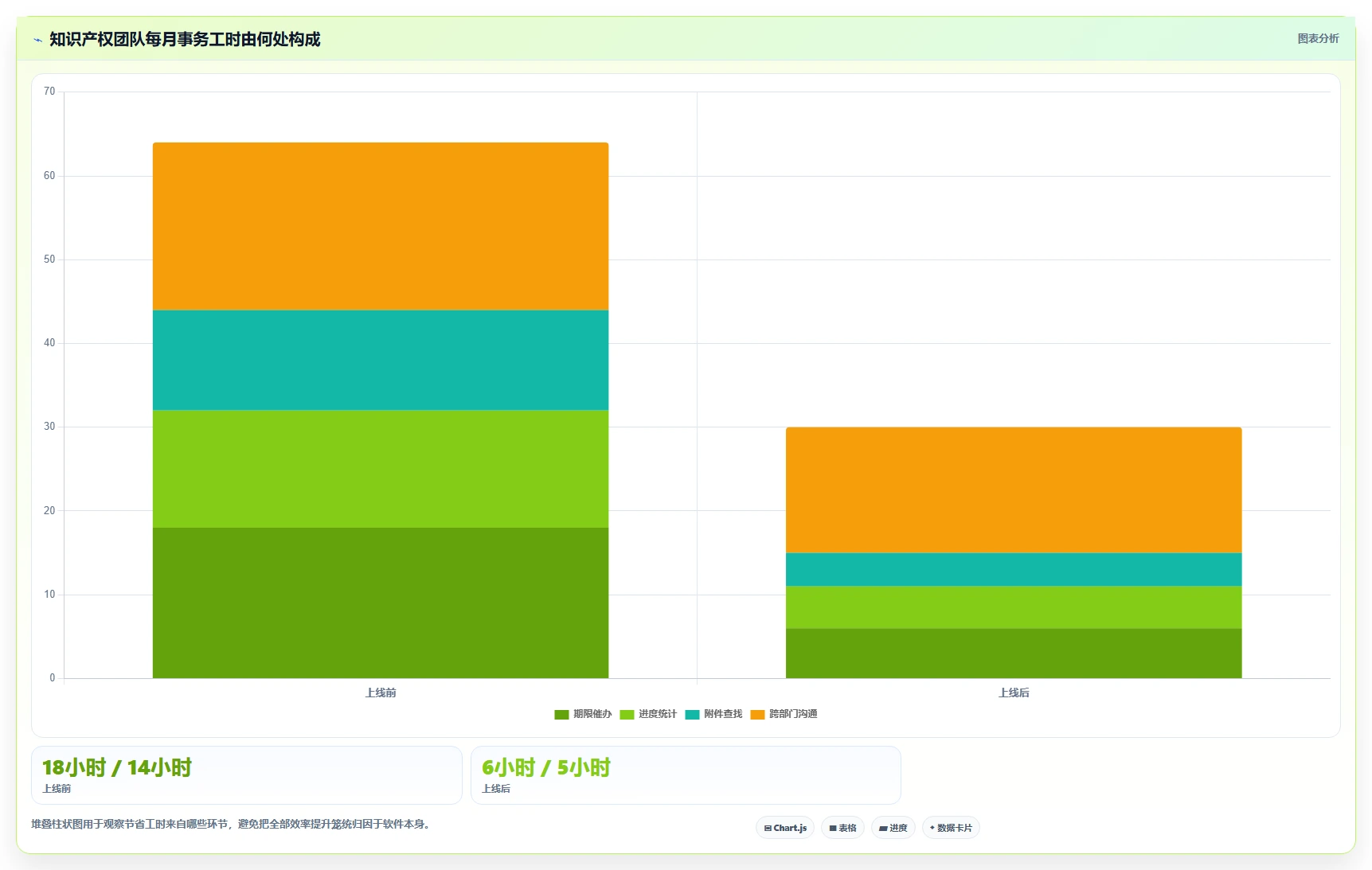Click the light green 进度统计 segment of the 上线前 bar
The height and width of the screenshot is (870, 1372).
pyautogui.click(x=381, y=469)
